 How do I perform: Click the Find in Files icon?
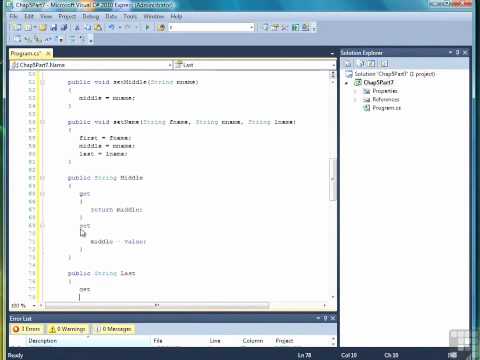coord(162,28)
